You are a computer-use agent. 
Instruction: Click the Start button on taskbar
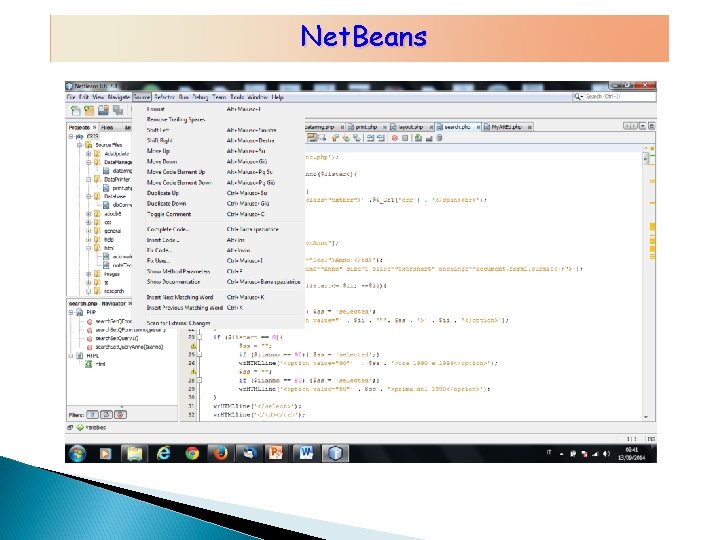(77, 454)
